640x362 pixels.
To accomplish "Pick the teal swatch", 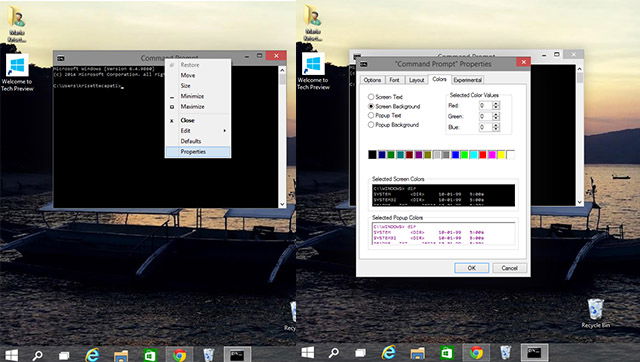I will point(400,155).
